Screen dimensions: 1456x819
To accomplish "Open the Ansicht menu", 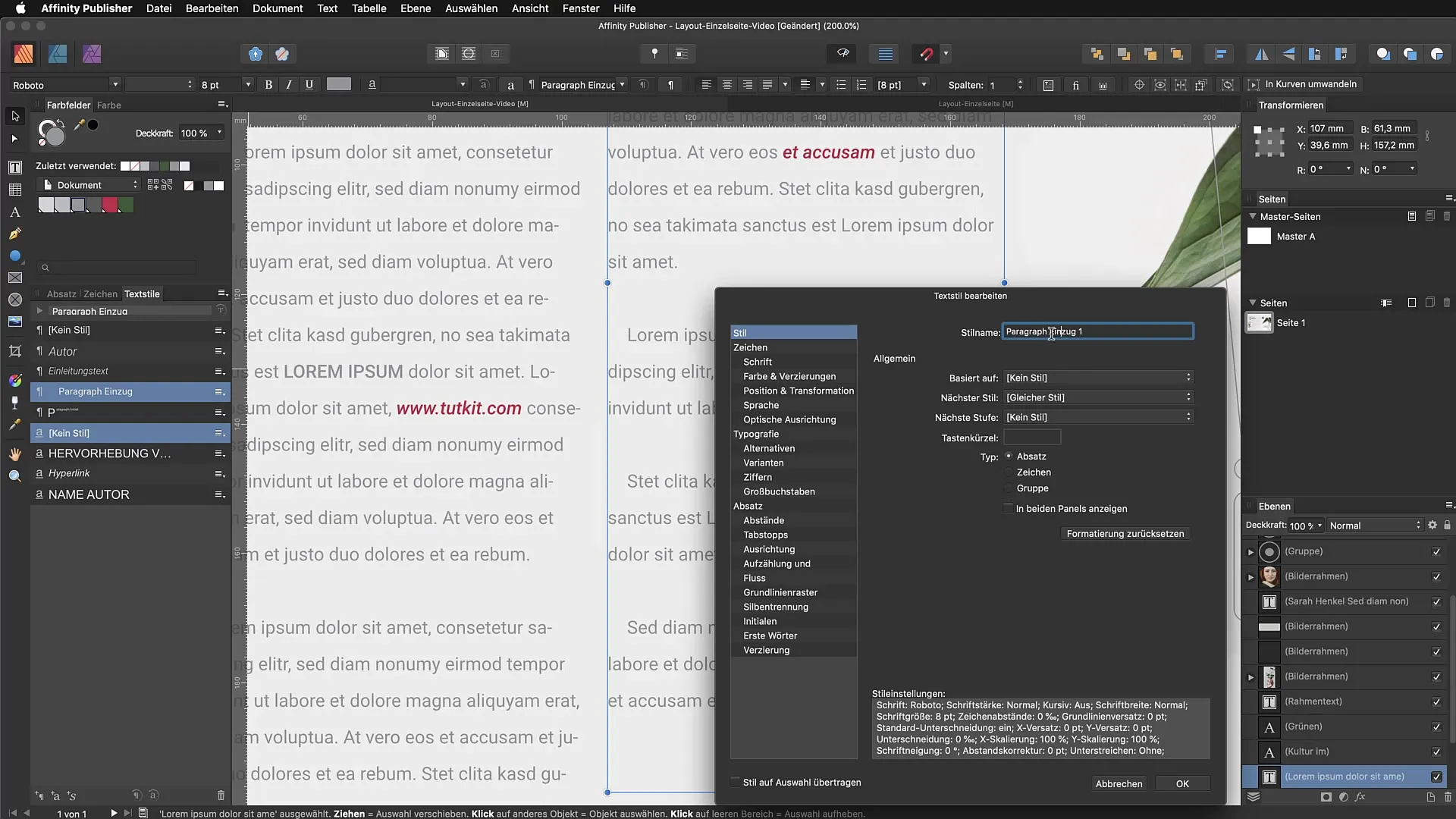I will coord(530,8).
